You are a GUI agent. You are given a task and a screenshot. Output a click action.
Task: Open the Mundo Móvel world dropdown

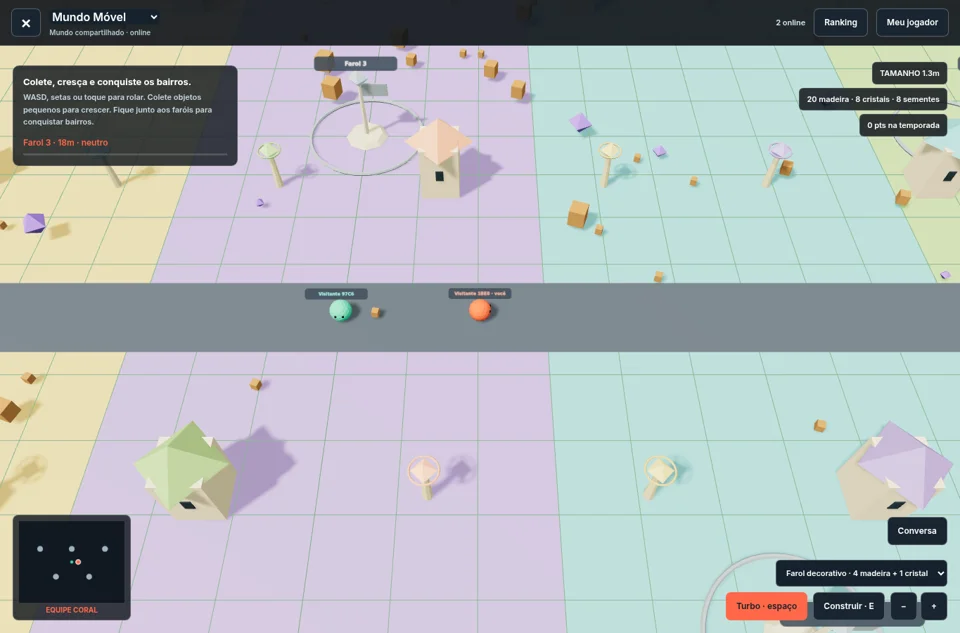pyautogui.click(x=105, y=17)
